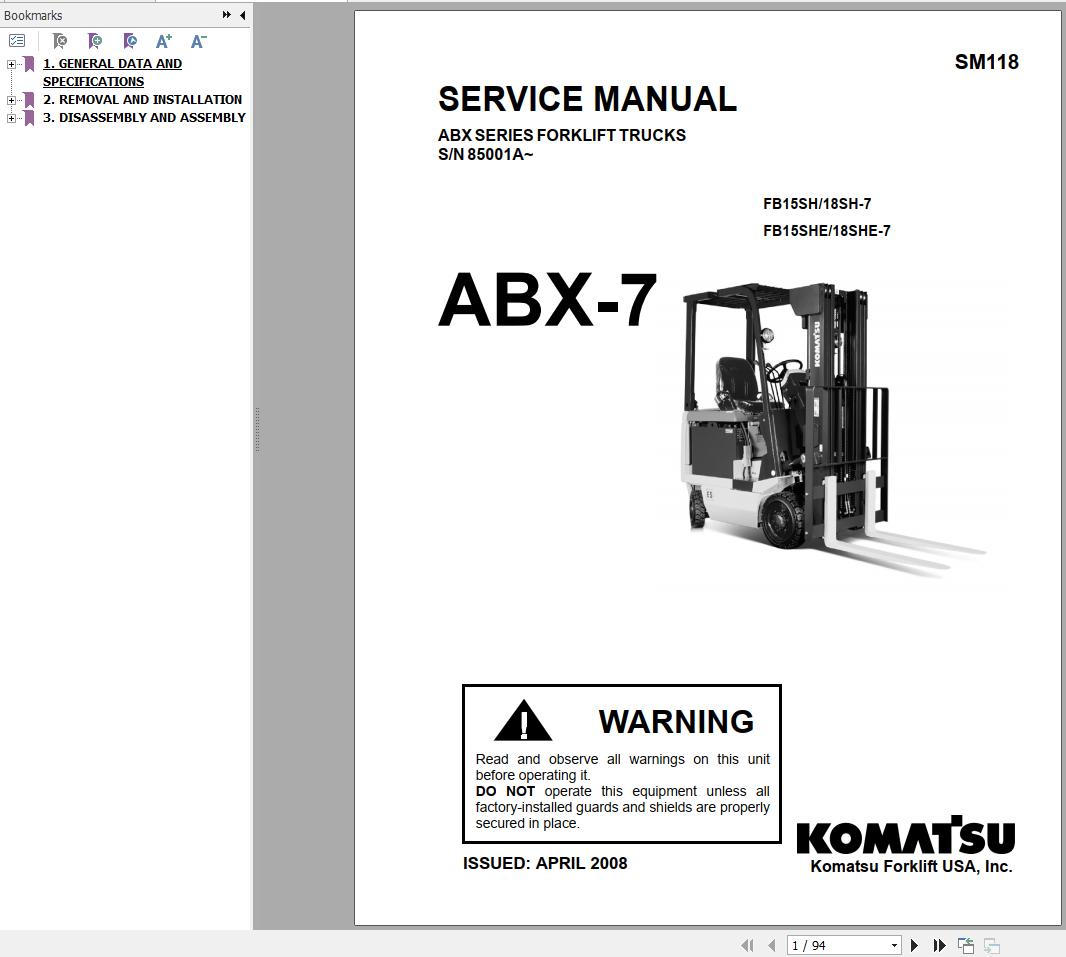The height and width of the screenshot is (957, 1066).
Task: Click the go-to-previous-view icon
Action: tap(965, 944)
